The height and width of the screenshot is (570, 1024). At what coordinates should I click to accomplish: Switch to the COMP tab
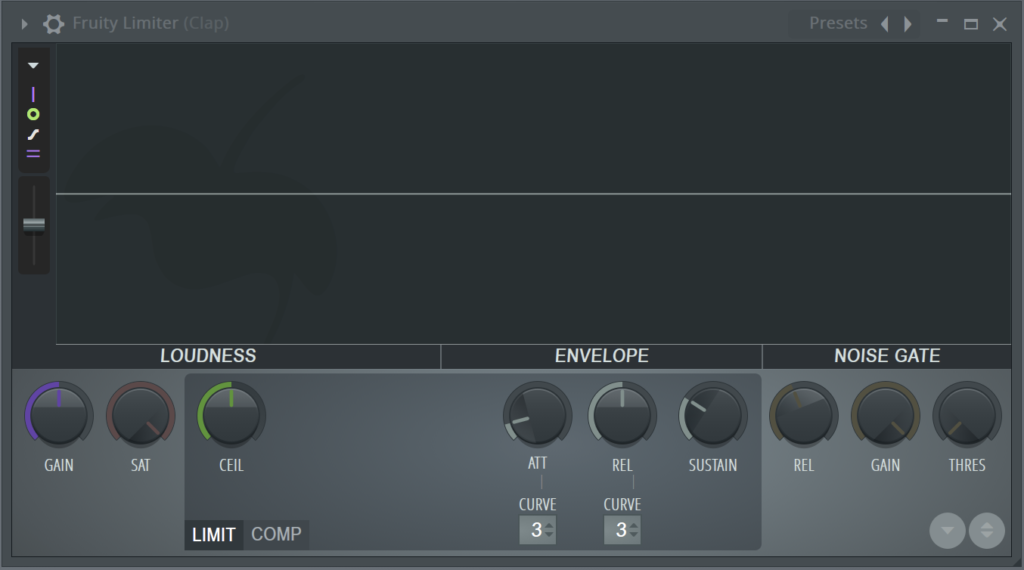pyautogui.click(x=276, y=535)
